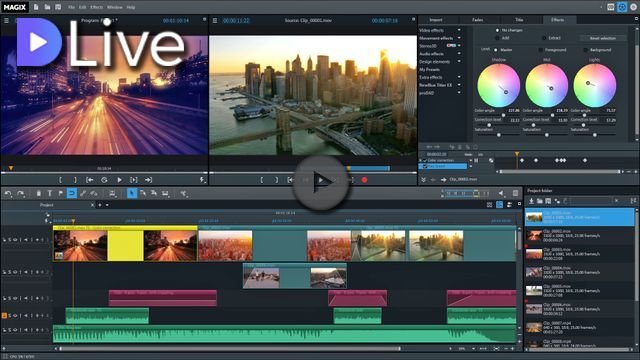Select the mouse pointer selection tool
The height and width of the screenshot is (360, 640).
click(132, 193)
